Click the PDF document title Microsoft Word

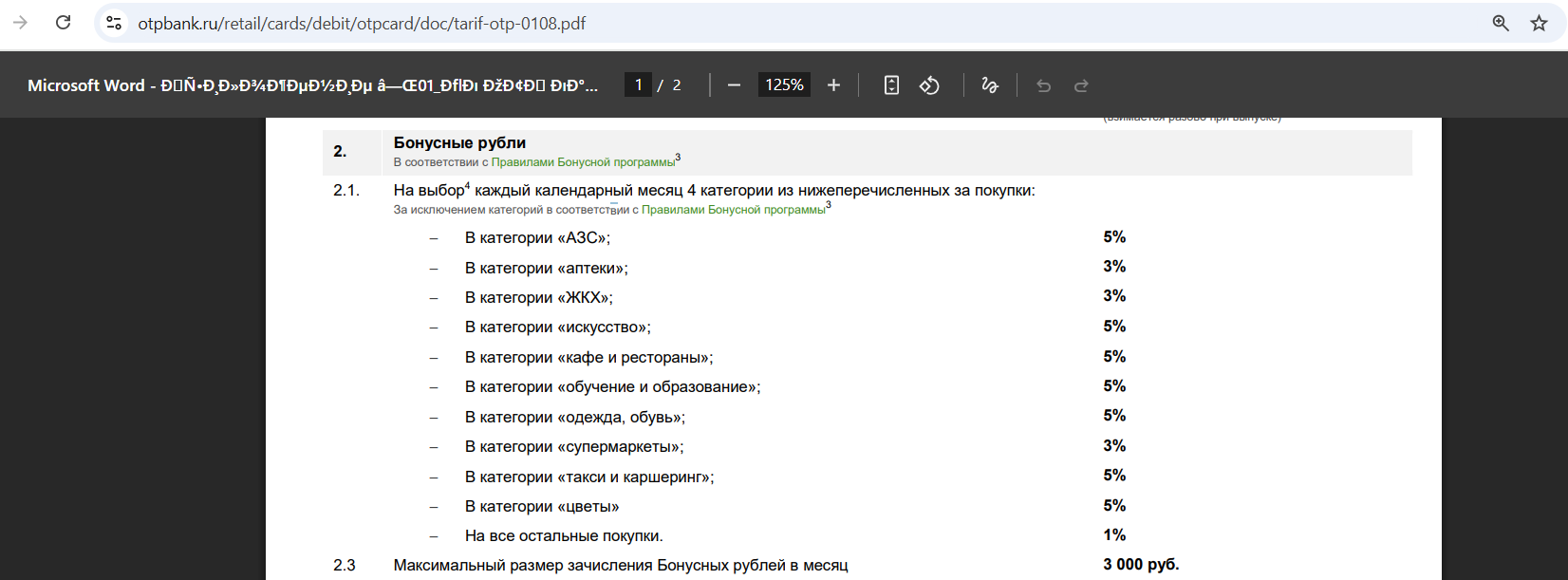(x=312, y=85)
